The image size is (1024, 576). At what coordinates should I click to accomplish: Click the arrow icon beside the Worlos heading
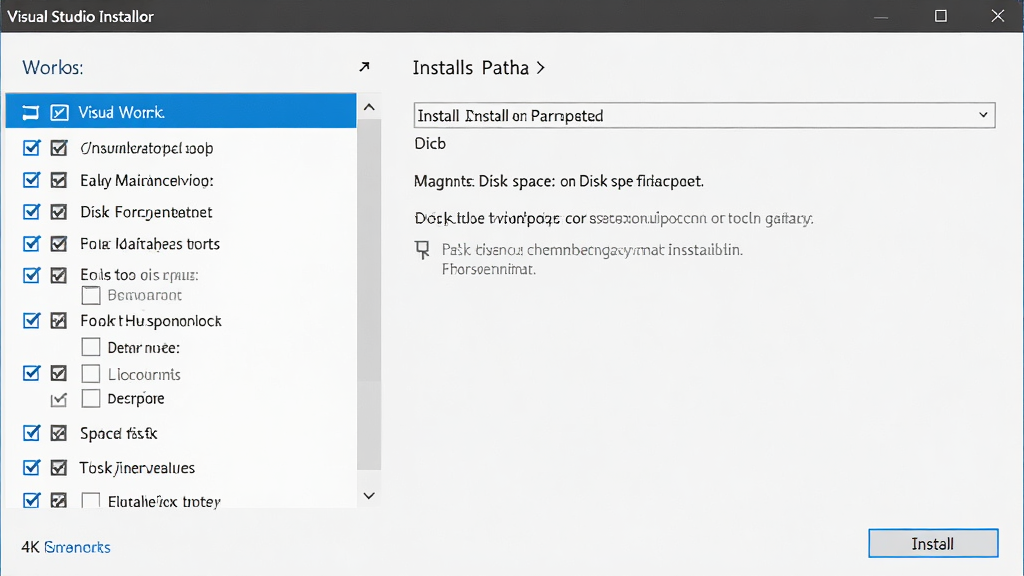[364, 67]
